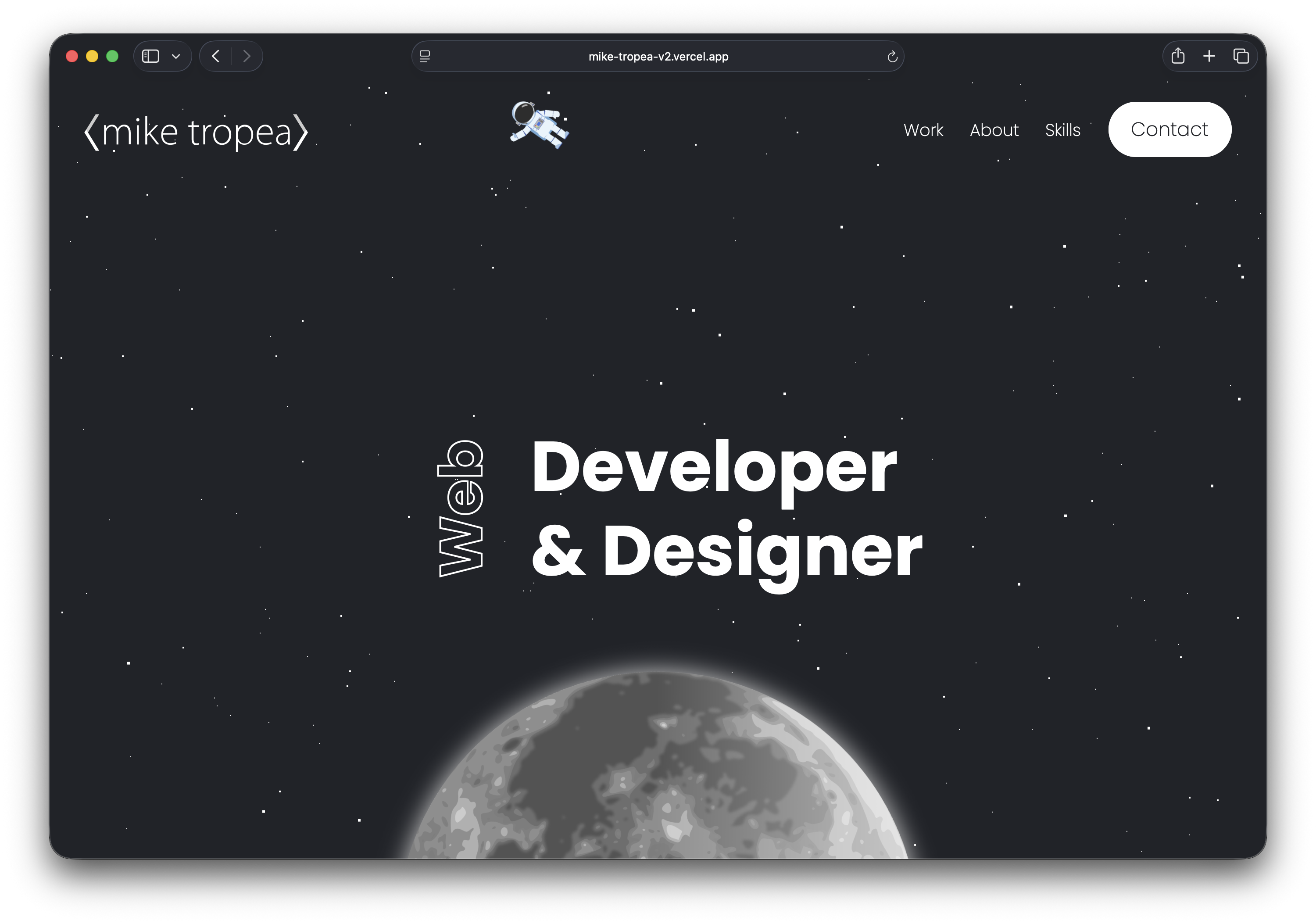1316x924 pixels.
Task: Open the About section
Action: click(x=994, y=130)
